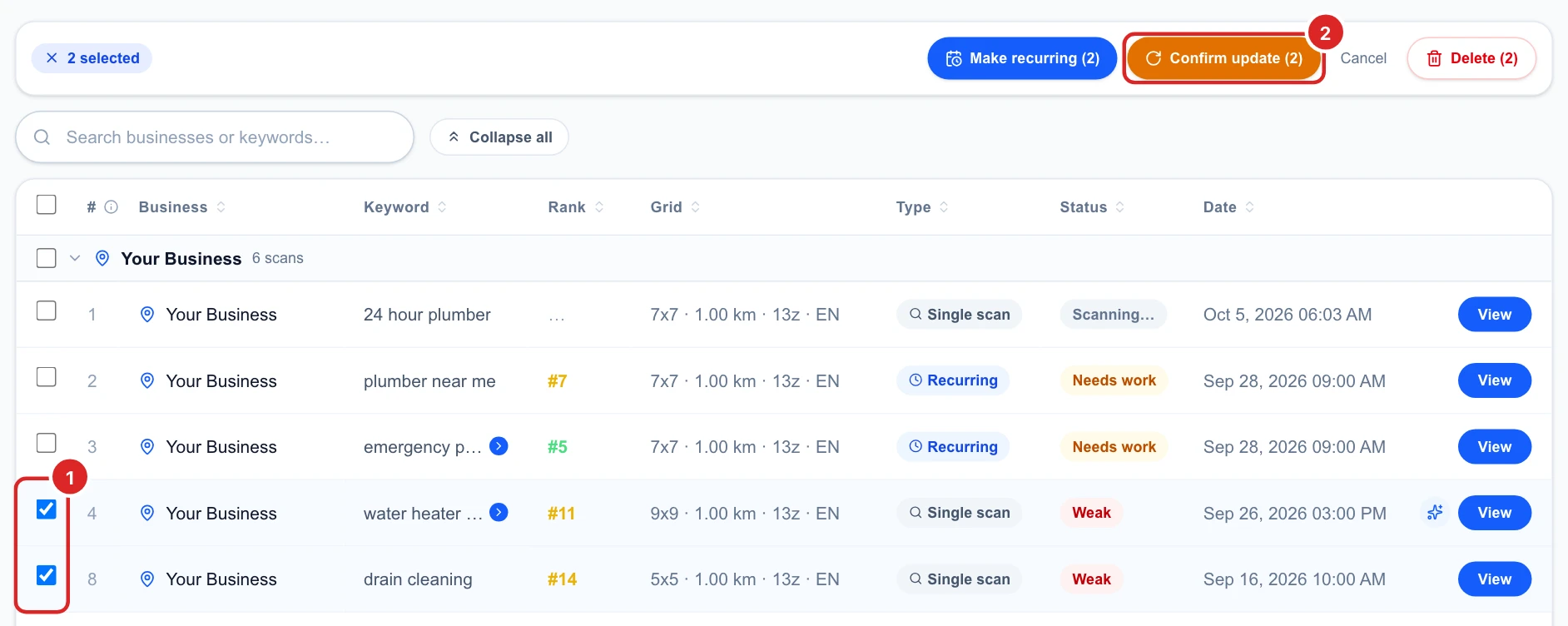Screen dimensions: 1568x626
Task: Sort by Keyword column header
Action: (x=405, y=207)
